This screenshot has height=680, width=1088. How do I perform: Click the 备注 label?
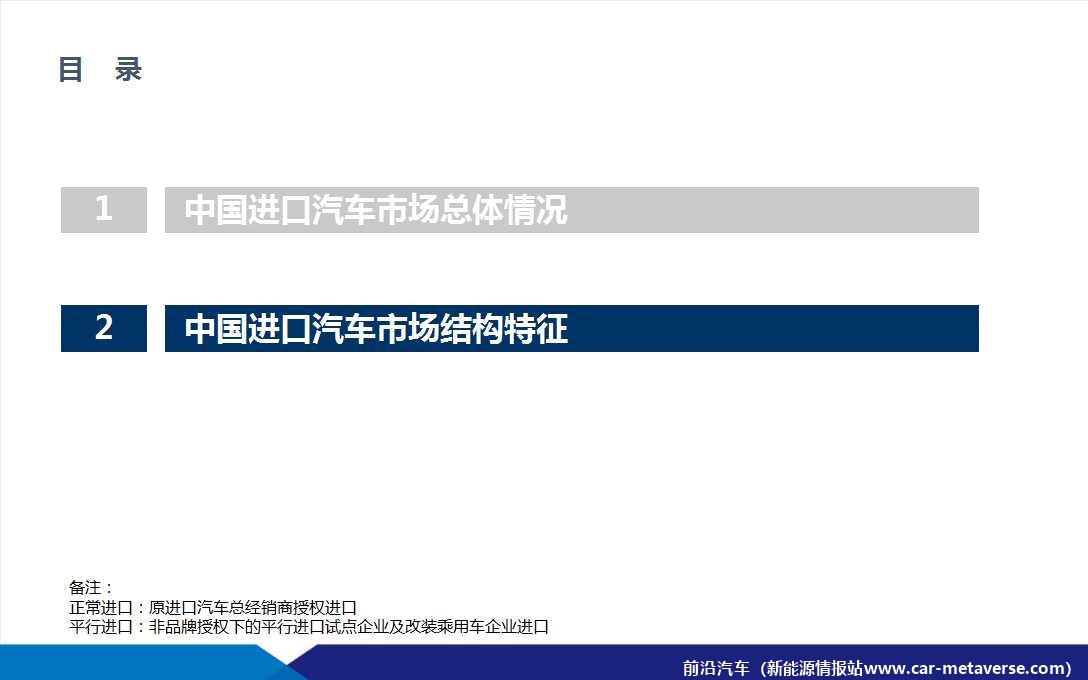pyautogui.click(x=90, y=588)
